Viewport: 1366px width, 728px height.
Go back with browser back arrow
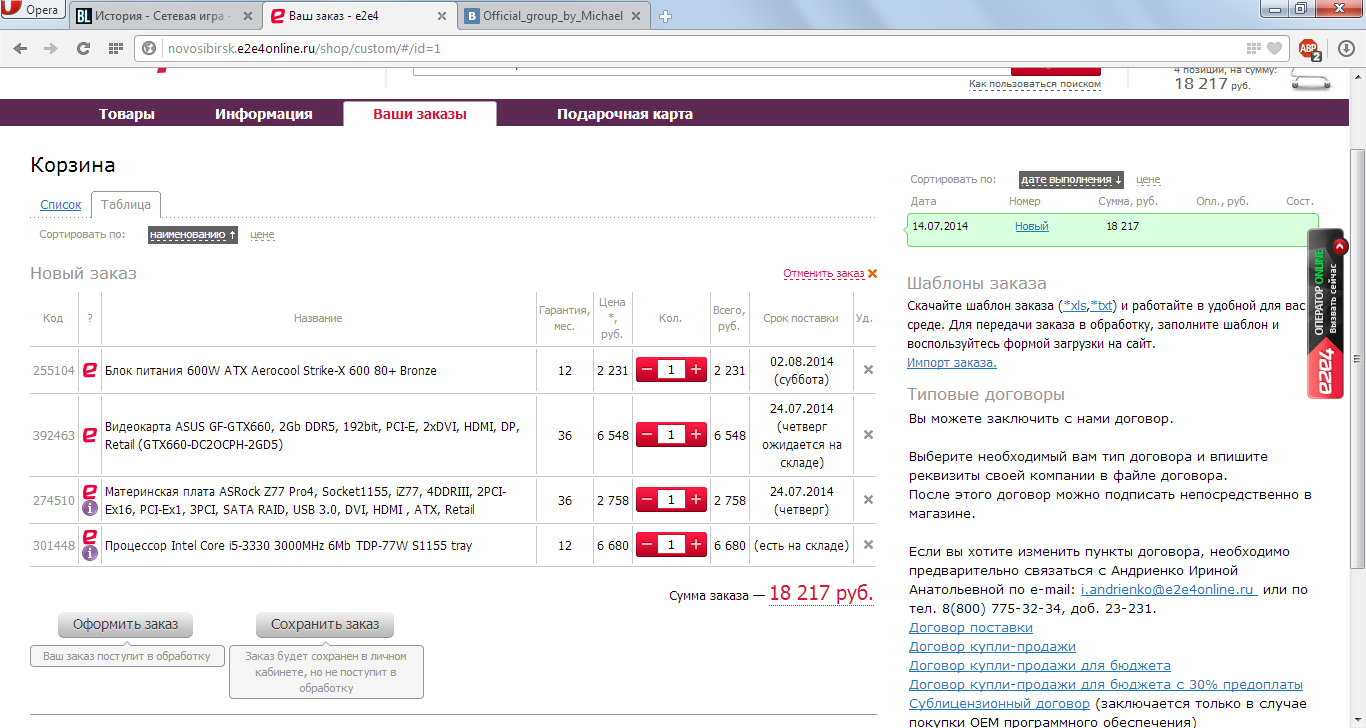point(21,48)
